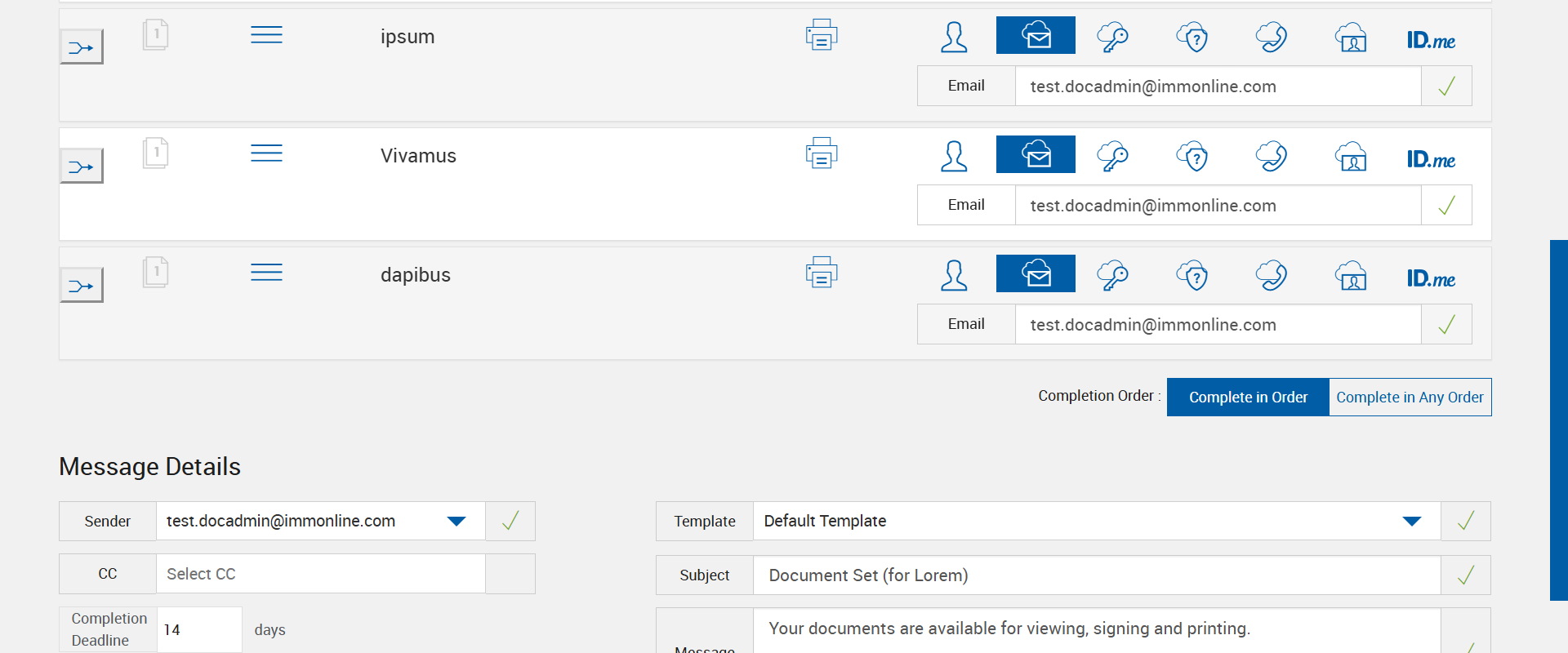Click the page scrollbar on the right

pyautogui.click(x=1558, y=420)
